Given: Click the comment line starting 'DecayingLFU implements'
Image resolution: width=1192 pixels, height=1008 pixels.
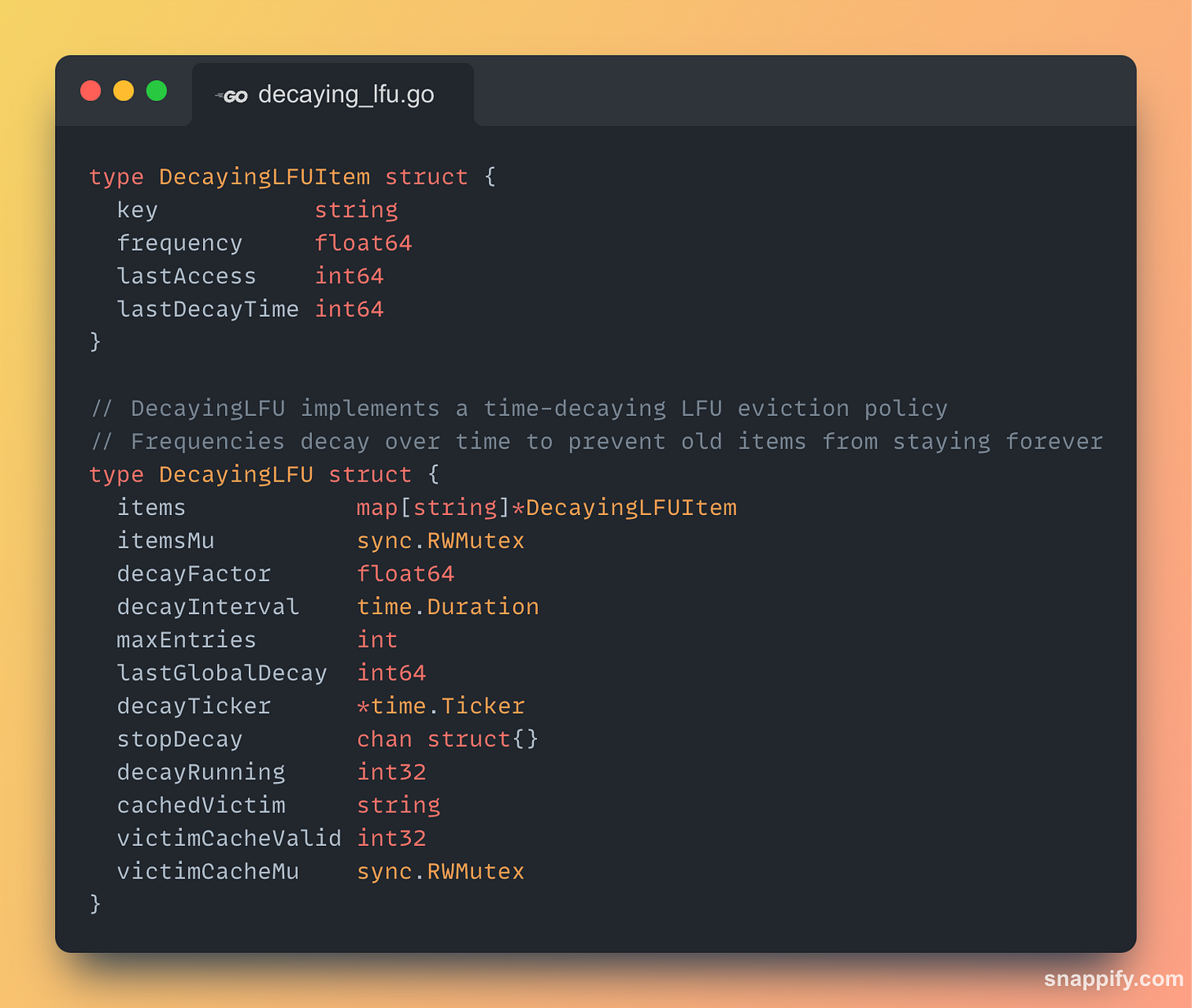Looking at the screenshot, I should [x=520, y=409].
